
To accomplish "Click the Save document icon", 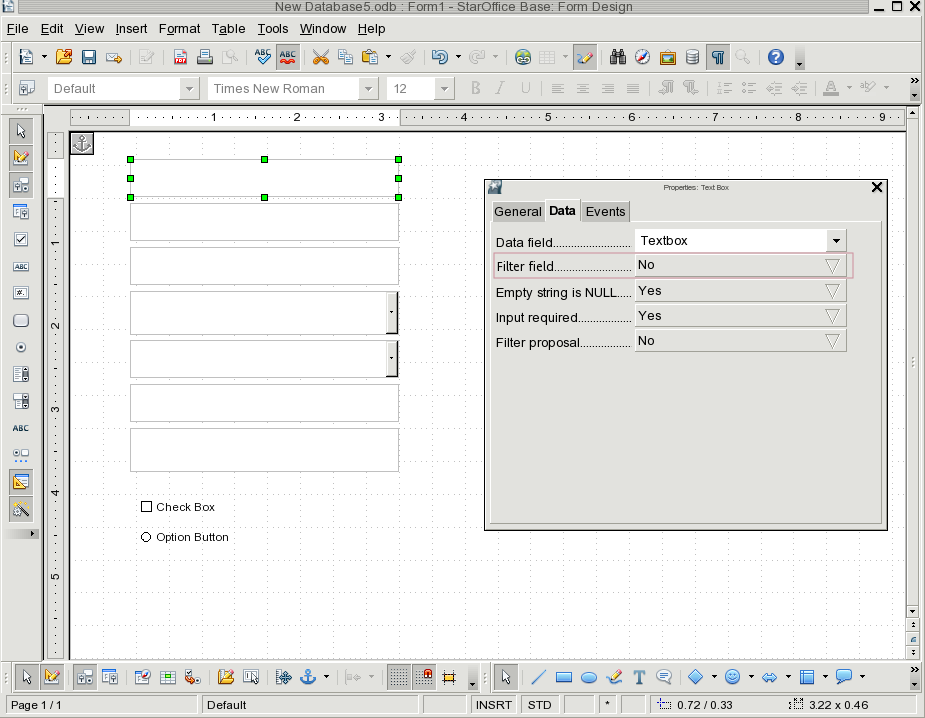I will (89, 58).
